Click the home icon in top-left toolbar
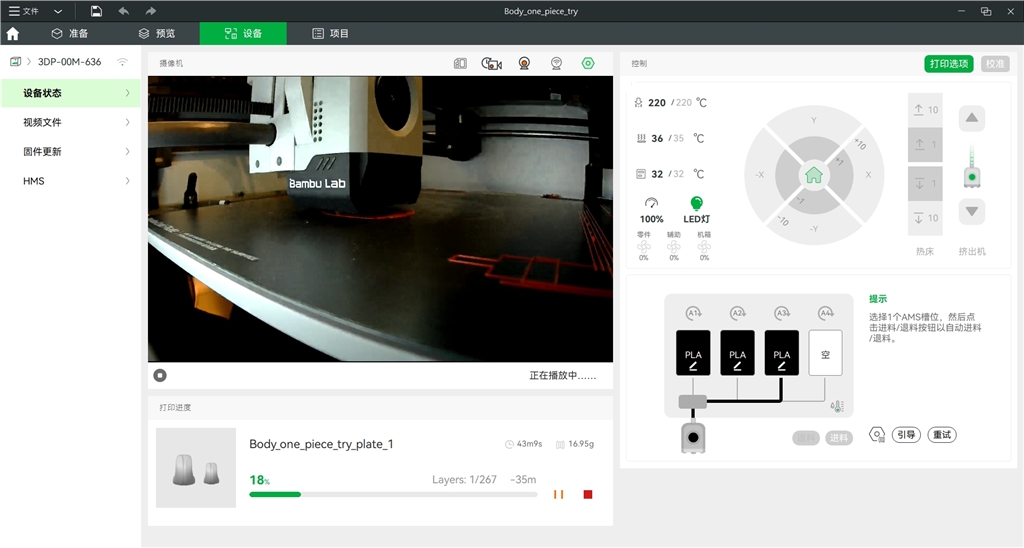 13,33
